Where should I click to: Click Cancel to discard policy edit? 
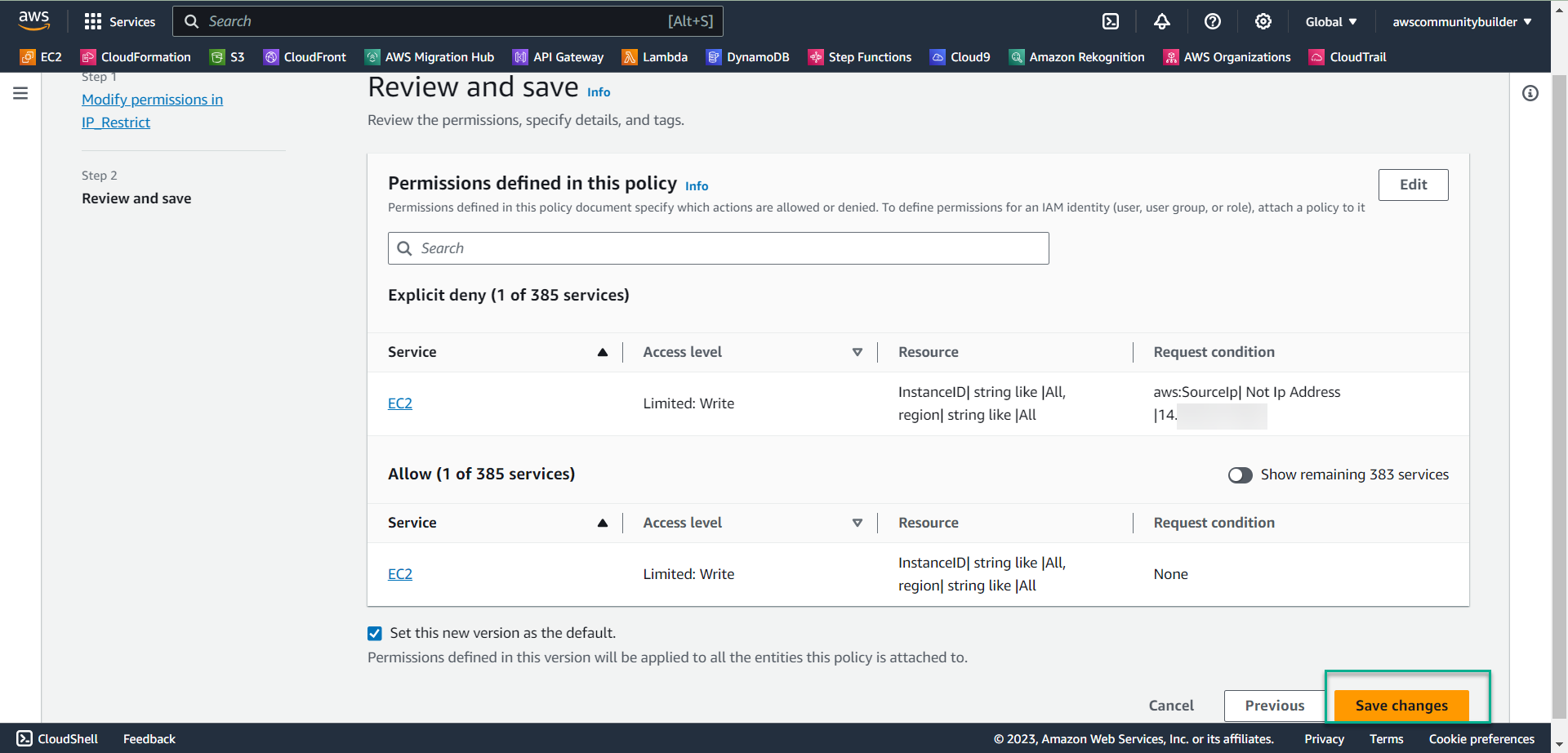pos(1171,706)
